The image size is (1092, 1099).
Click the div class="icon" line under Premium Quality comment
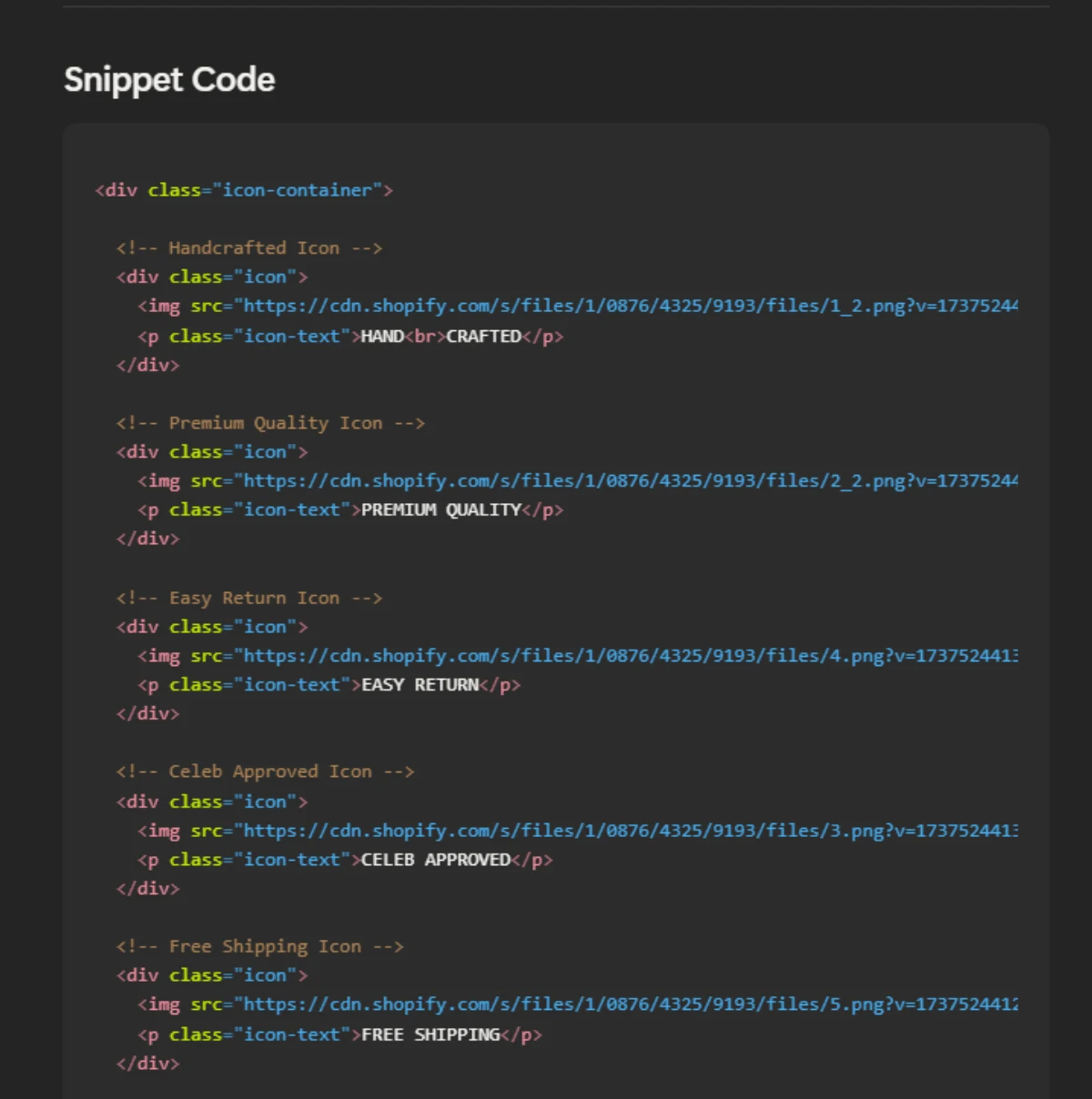point(212,452)
